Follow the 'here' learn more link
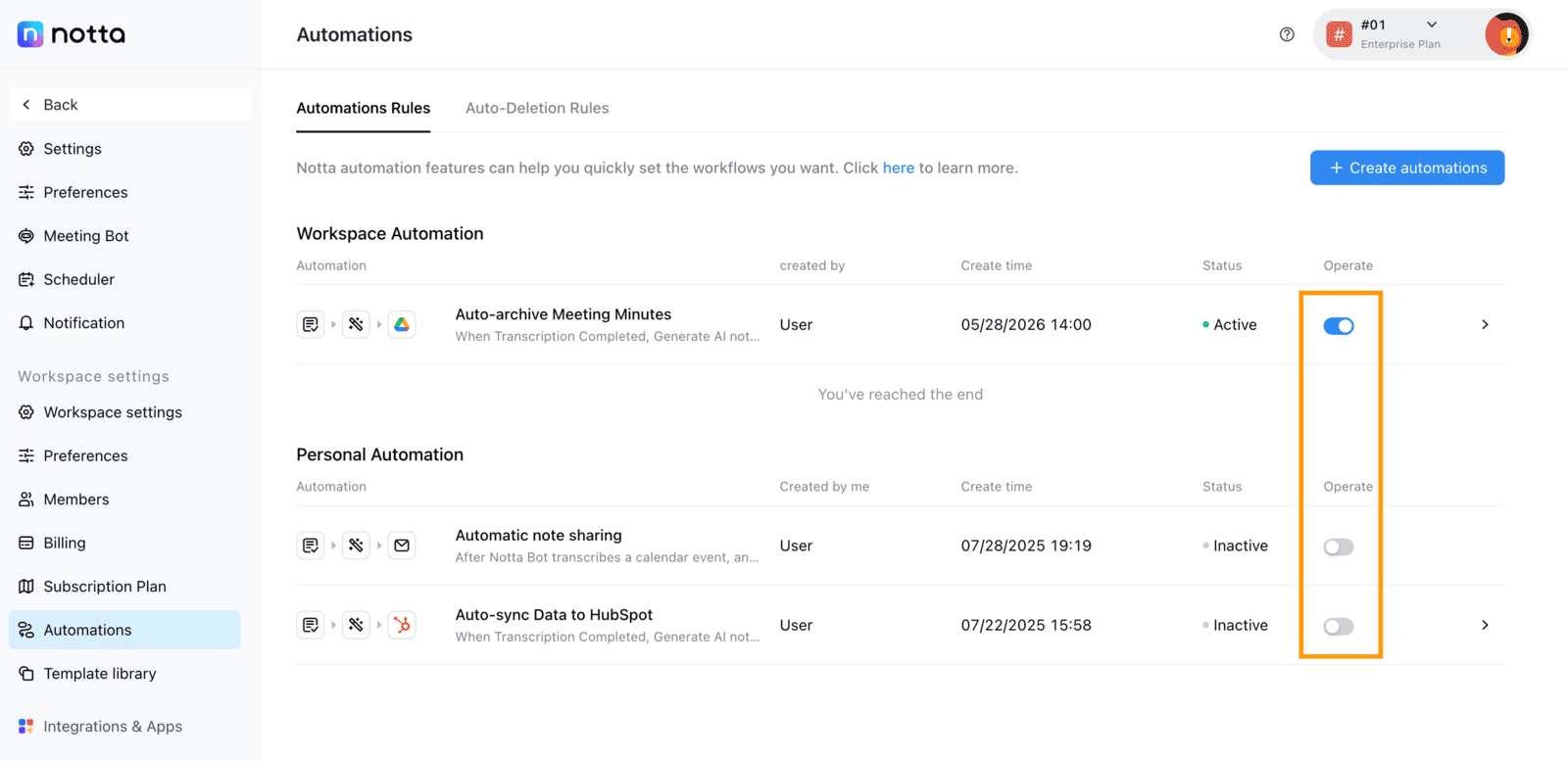The image size is (1568, 761). (x=899, y=167)
